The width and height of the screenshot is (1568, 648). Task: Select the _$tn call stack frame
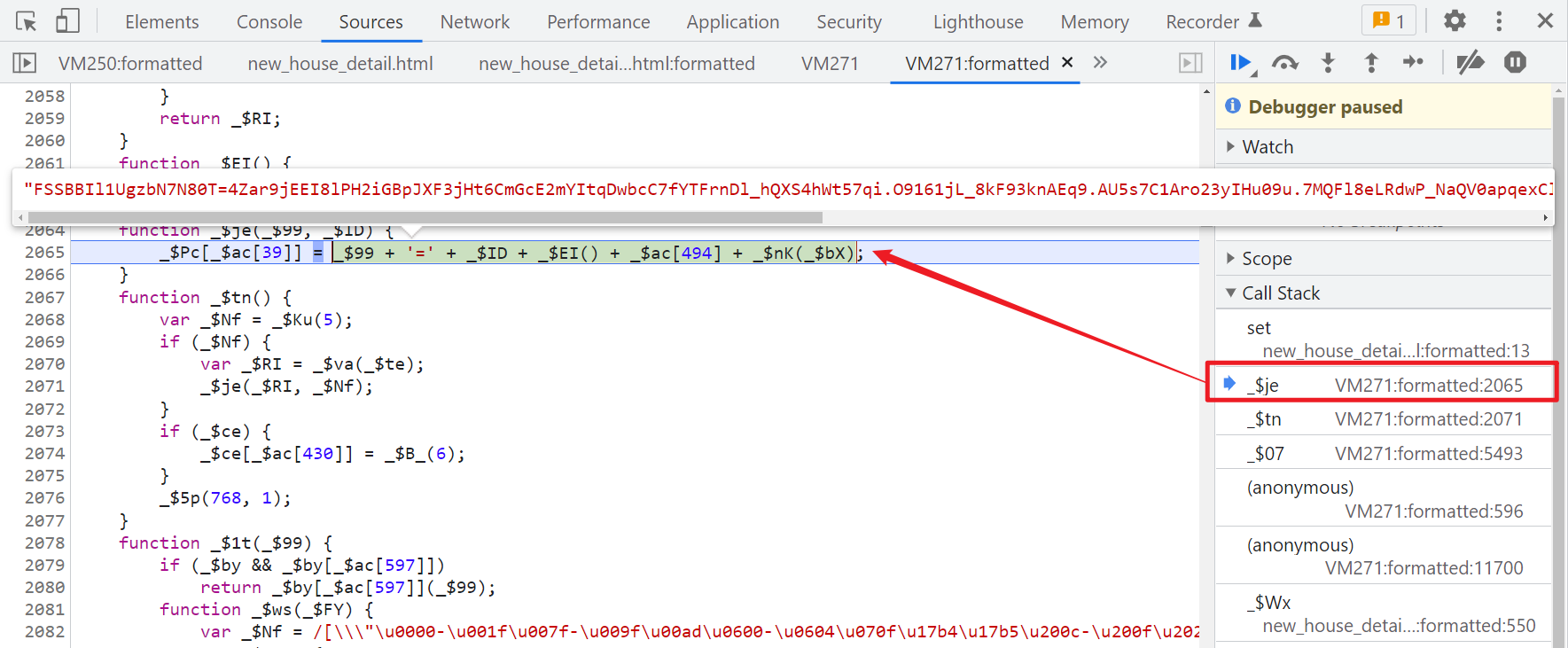tap(1384, 419)
